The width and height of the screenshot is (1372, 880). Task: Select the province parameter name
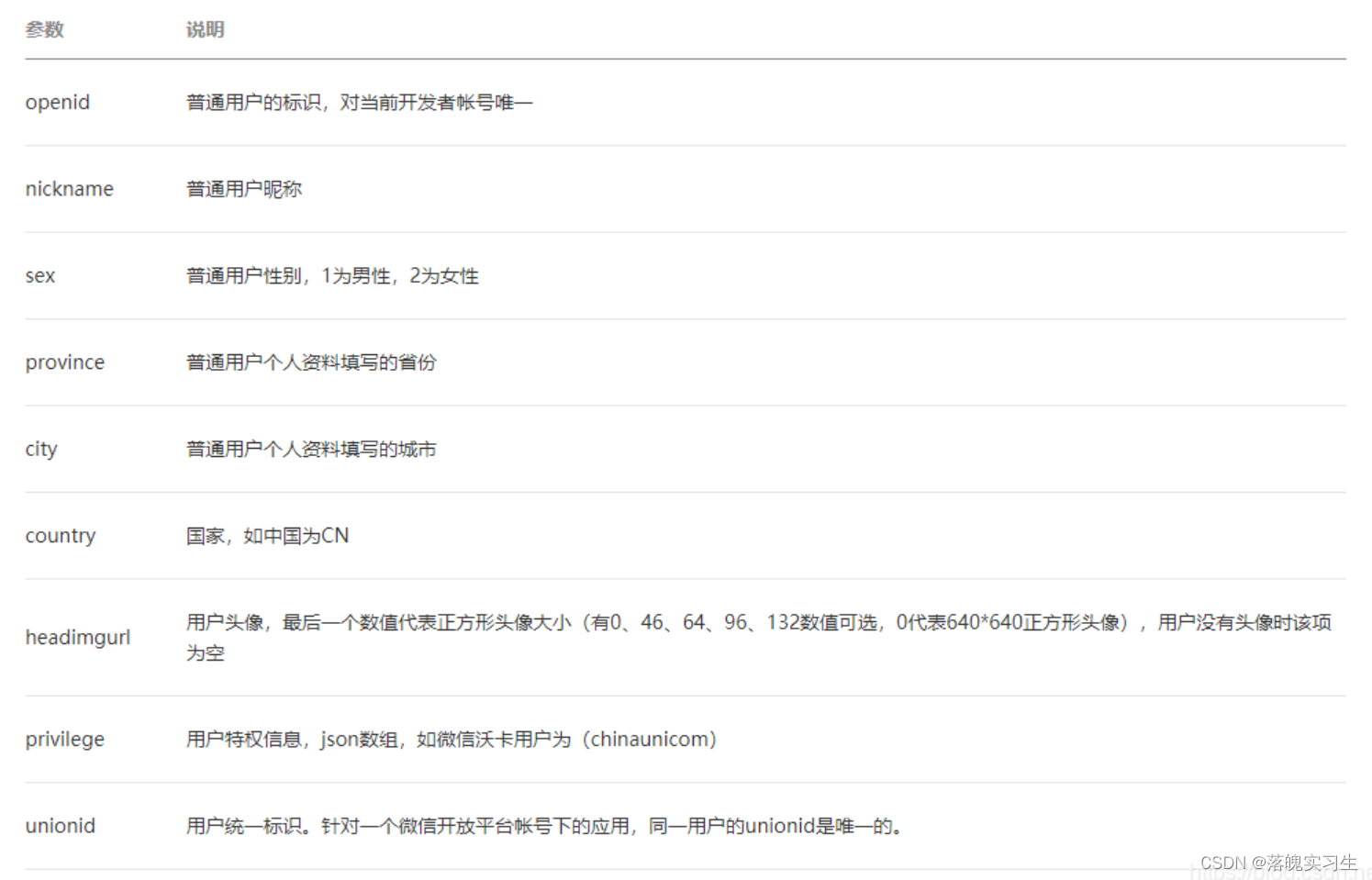coord(64,362)
